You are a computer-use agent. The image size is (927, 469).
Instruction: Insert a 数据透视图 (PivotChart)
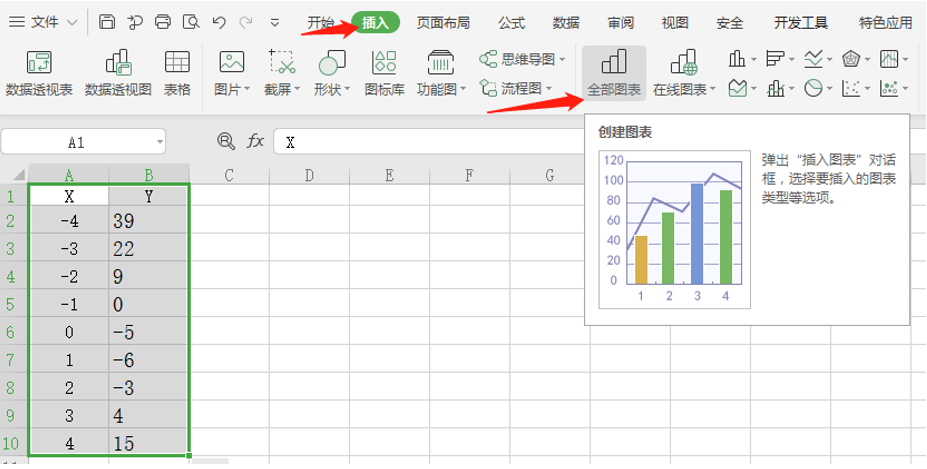pyautogui.click(x=118, y=72)
